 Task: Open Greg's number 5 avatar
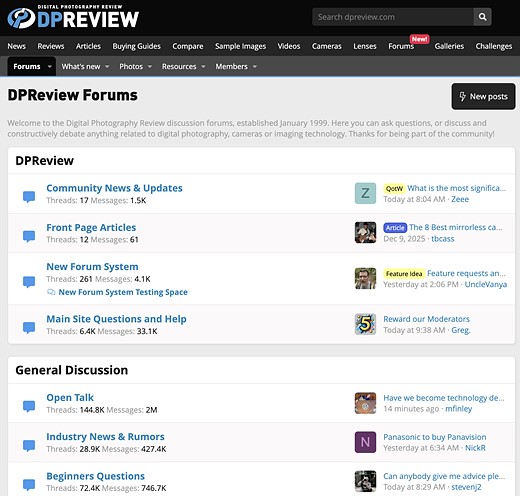pyautogui.click(x=365, y=324)
